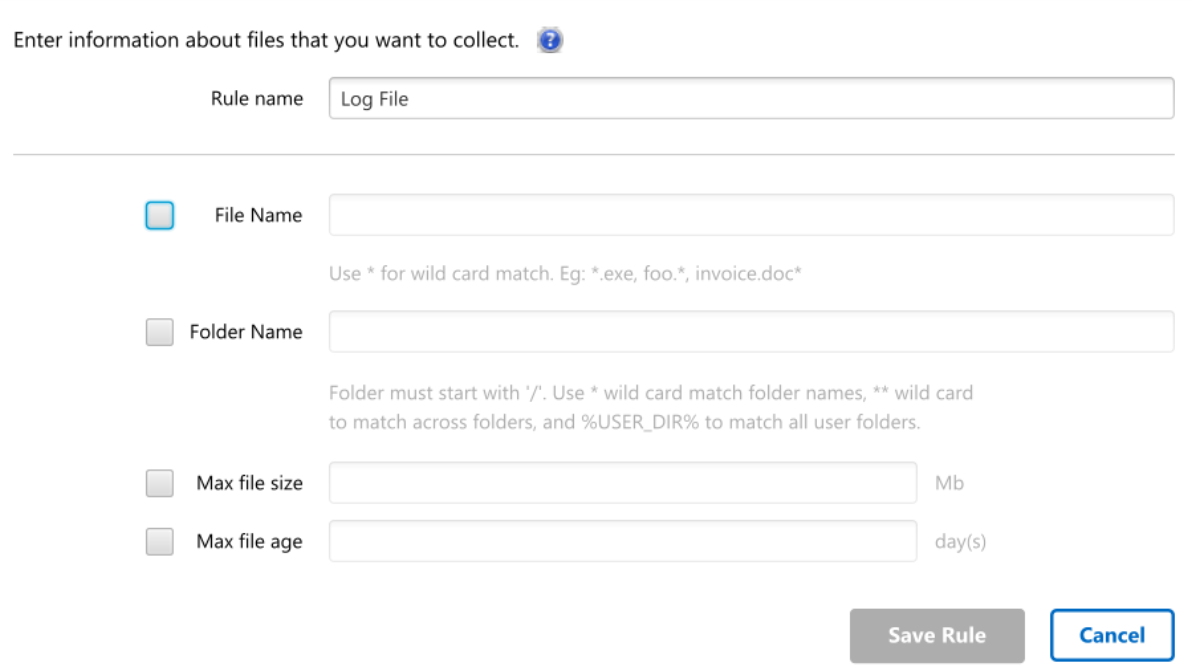
Task: Disable the highlighted File Name checkbox
Action: [x=159, y=214]
